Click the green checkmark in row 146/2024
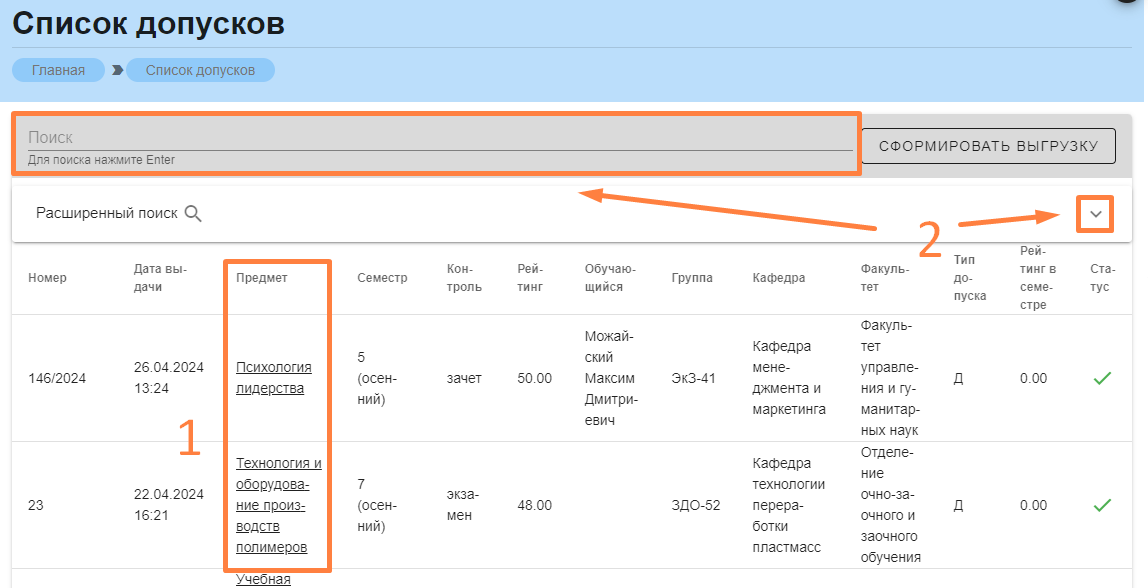1148x588 pixels. click(x=1102, y=378)
